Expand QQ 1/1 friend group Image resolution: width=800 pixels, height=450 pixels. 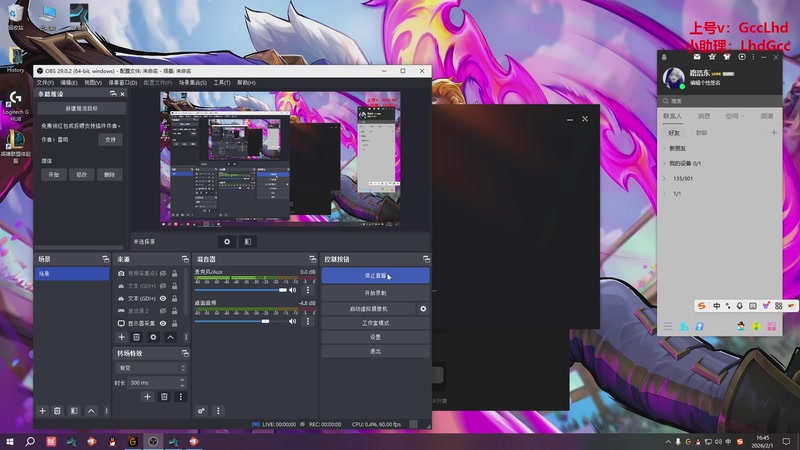click(664, 194)
